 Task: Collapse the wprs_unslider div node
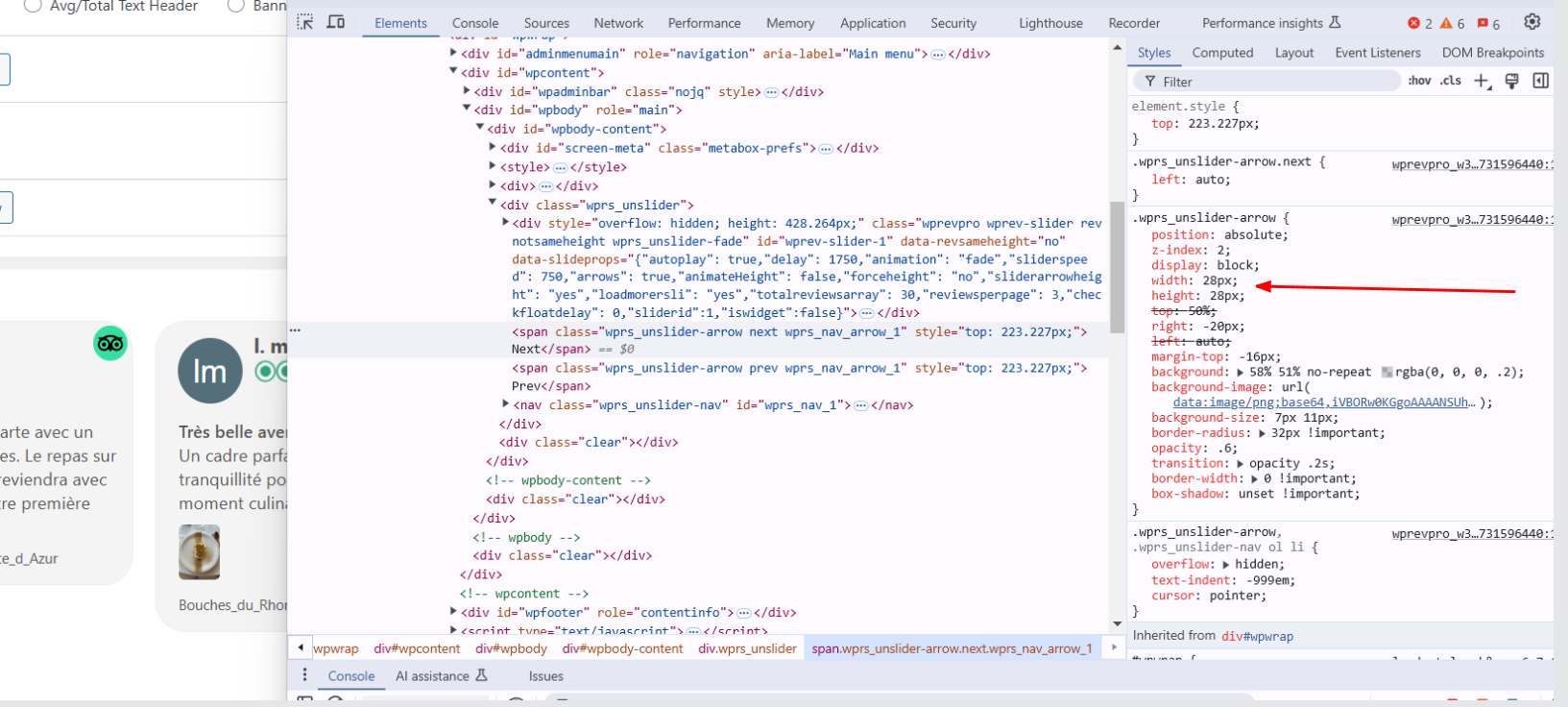493,204
